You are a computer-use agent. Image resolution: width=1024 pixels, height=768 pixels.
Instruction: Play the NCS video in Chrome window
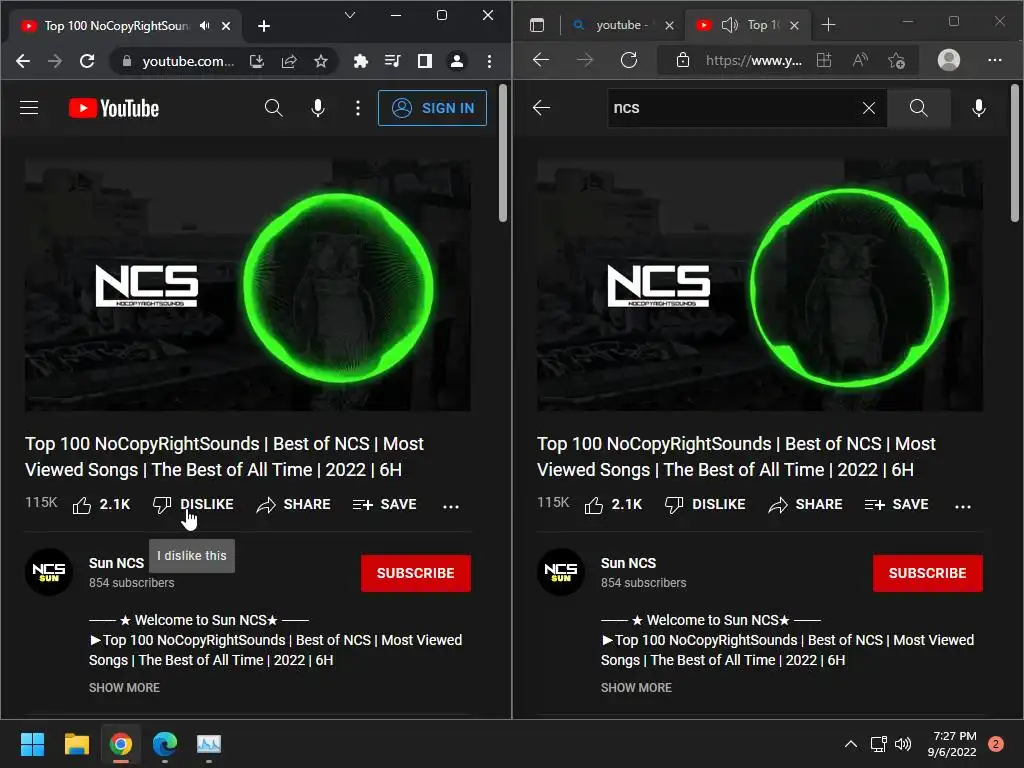(x=248, y=285)
